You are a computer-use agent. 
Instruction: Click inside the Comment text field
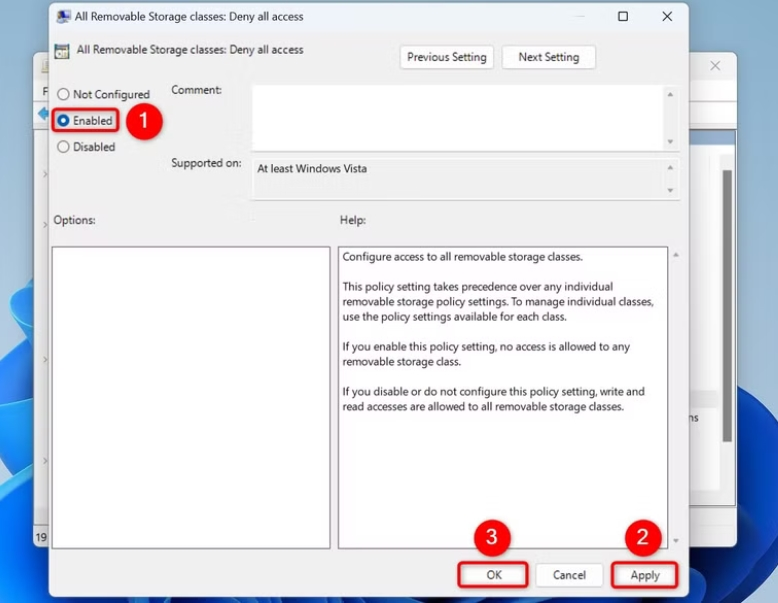(457, 118)
